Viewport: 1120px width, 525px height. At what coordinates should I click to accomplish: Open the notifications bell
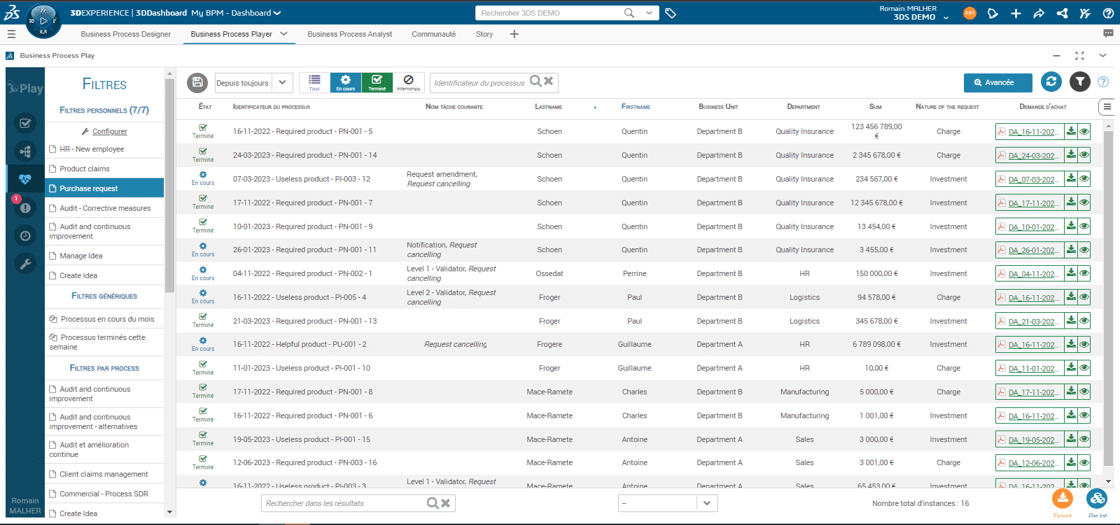coord(993,13)
